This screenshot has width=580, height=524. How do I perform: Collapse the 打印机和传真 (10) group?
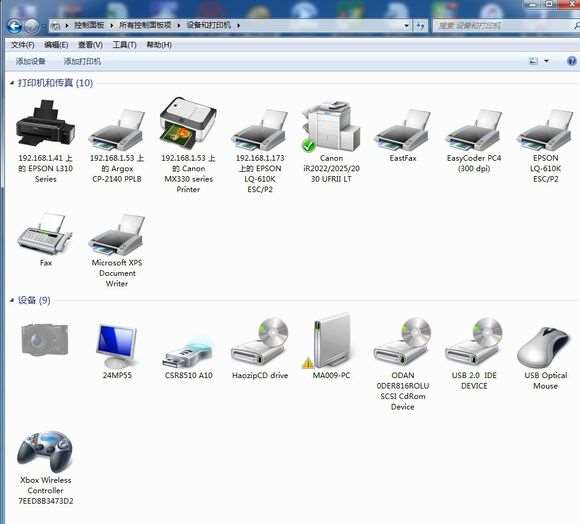11,83
